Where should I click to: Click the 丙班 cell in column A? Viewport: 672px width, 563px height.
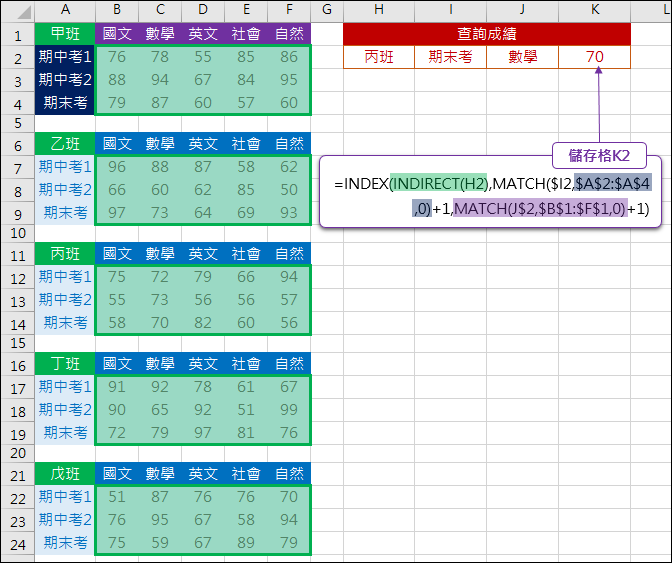[x=65, y=254]
